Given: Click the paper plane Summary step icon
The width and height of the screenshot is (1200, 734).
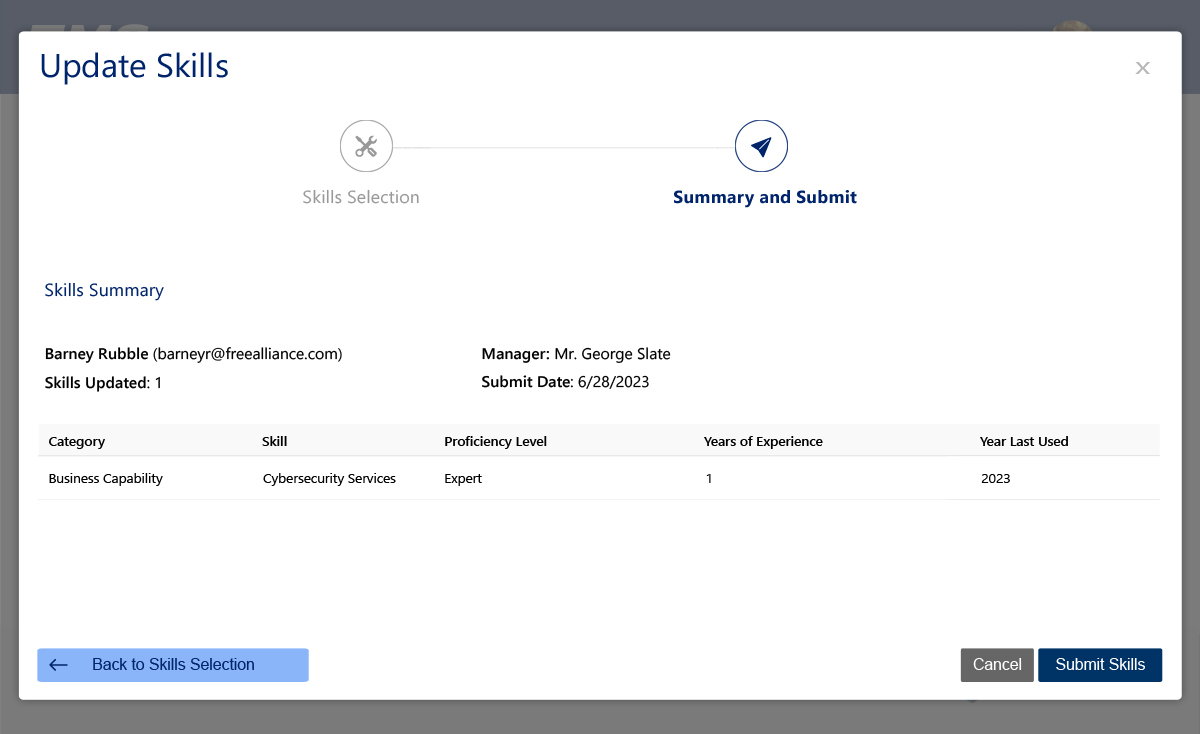Looking at the screenshot, I should click(x=761, y=147).
